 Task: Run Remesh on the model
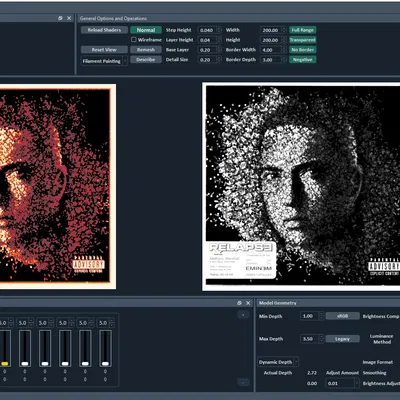point(146,50)
